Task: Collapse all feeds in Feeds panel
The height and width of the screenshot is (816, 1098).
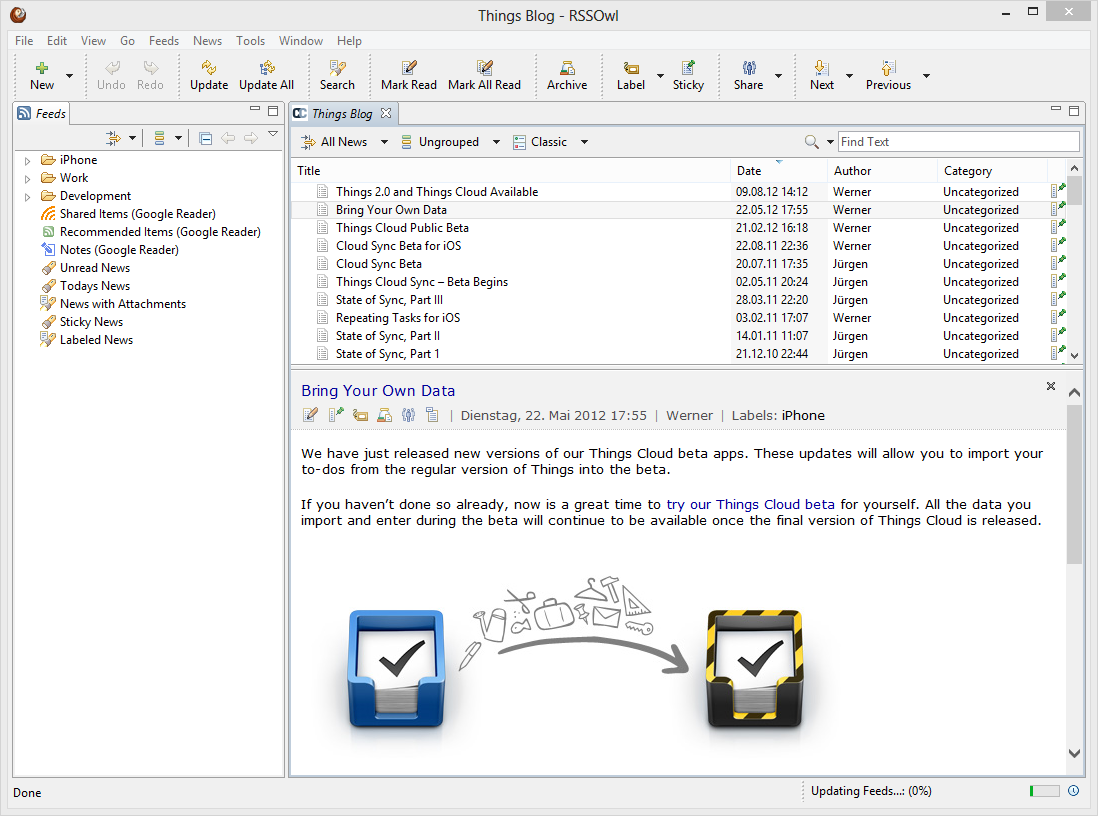Action: point(205,139)
